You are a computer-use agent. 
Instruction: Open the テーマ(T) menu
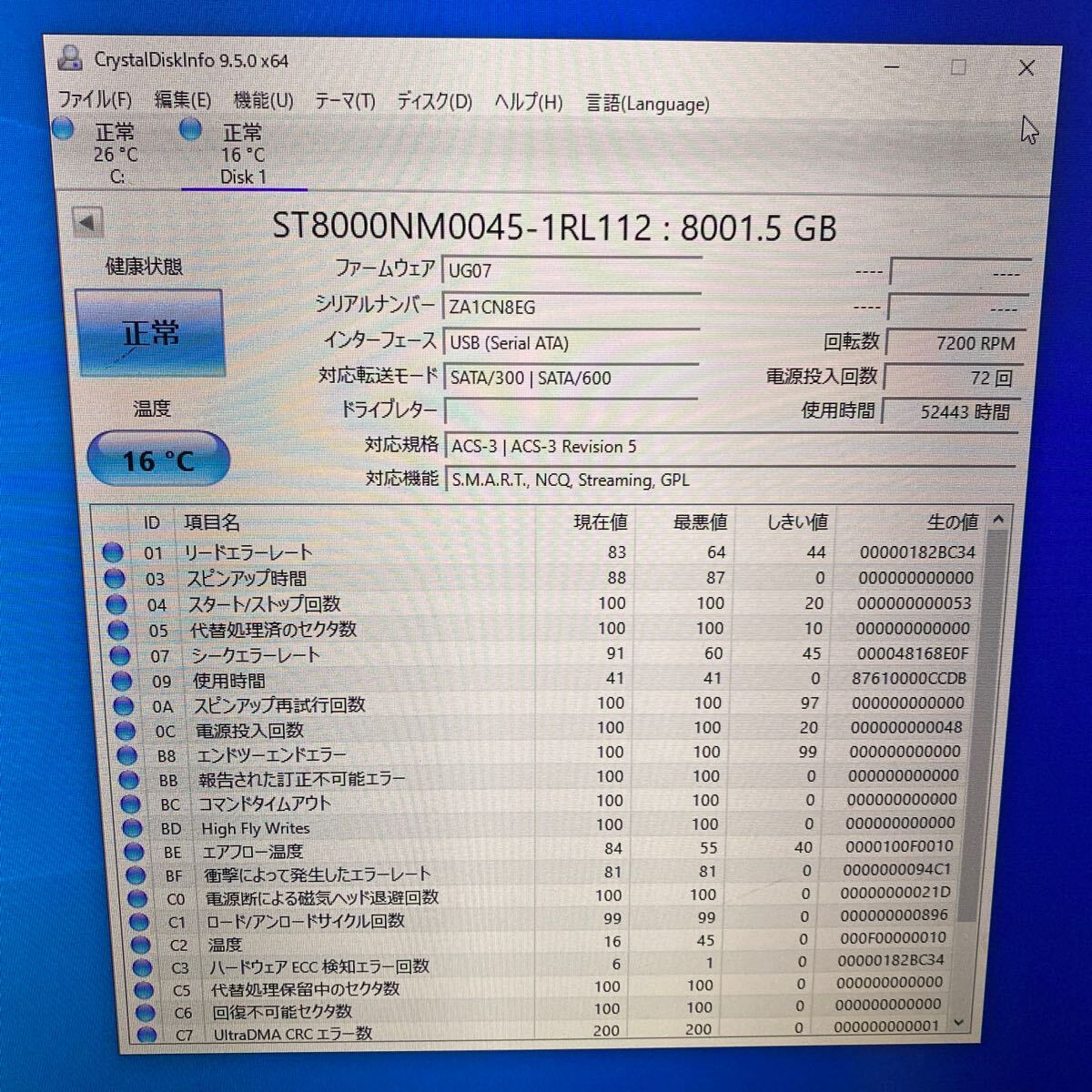345,101
